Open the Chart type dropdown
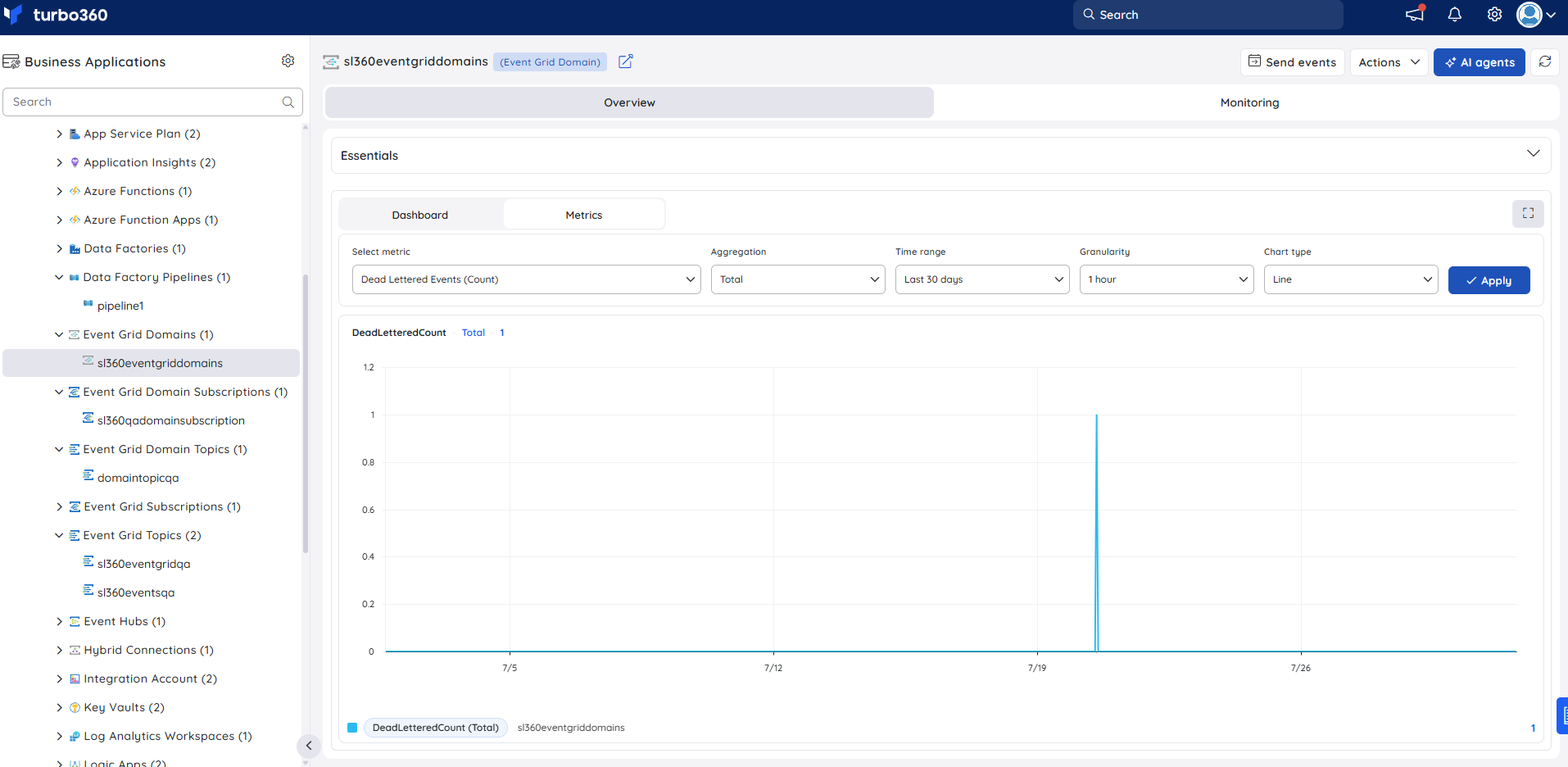Viewport: 1568px width, 767px height. coord(1351,279)
